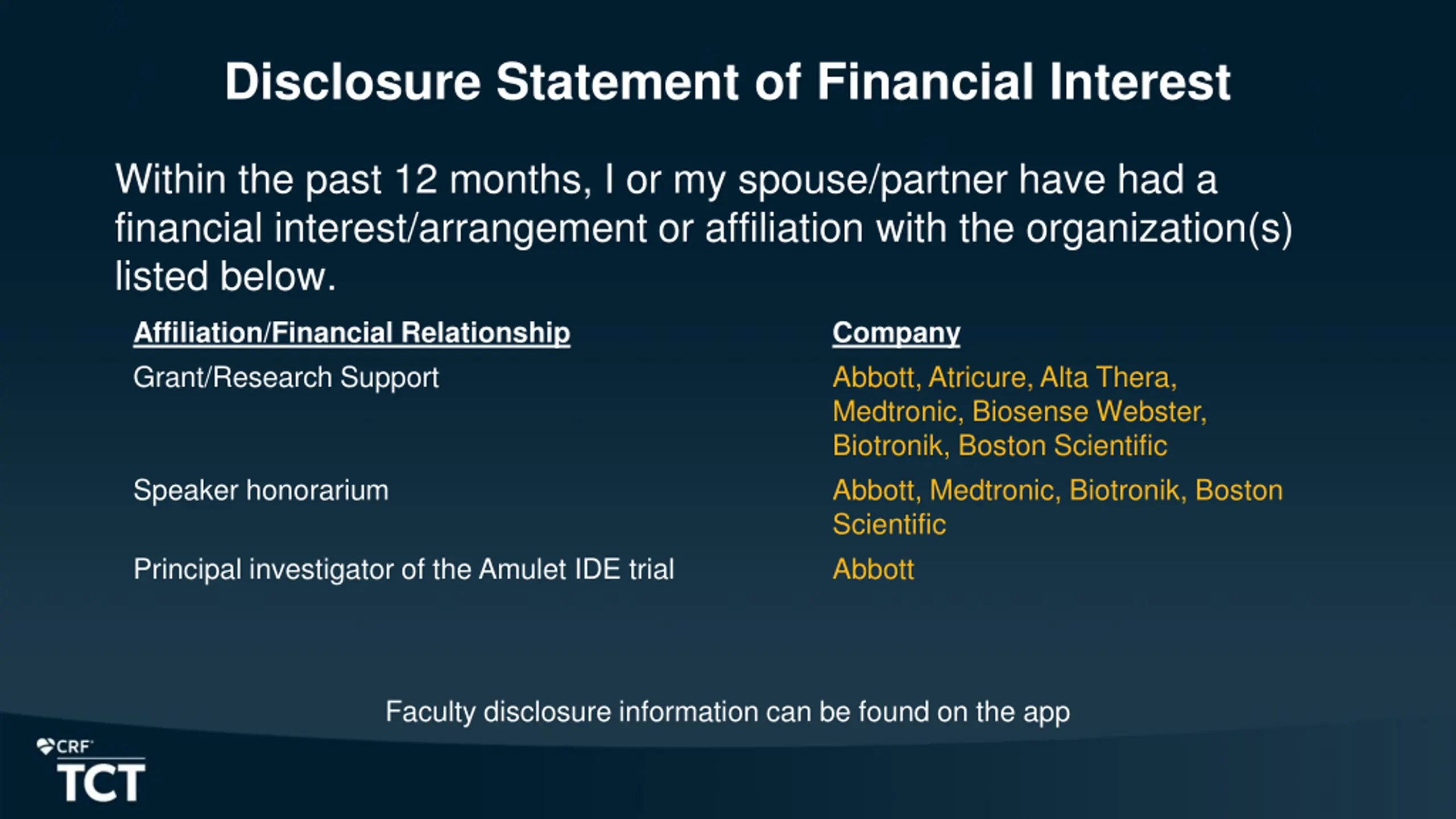Click the first line starting Within the past 12 months
The width and height of the screenshot is (1456, 819).
coord(666,180)
